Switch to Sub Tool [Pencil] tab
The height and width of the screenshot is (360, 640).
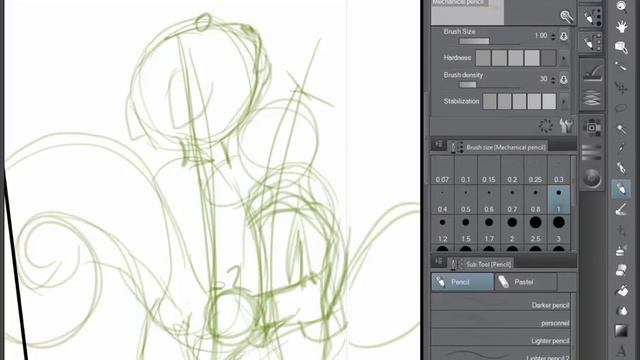click(481, 264)
